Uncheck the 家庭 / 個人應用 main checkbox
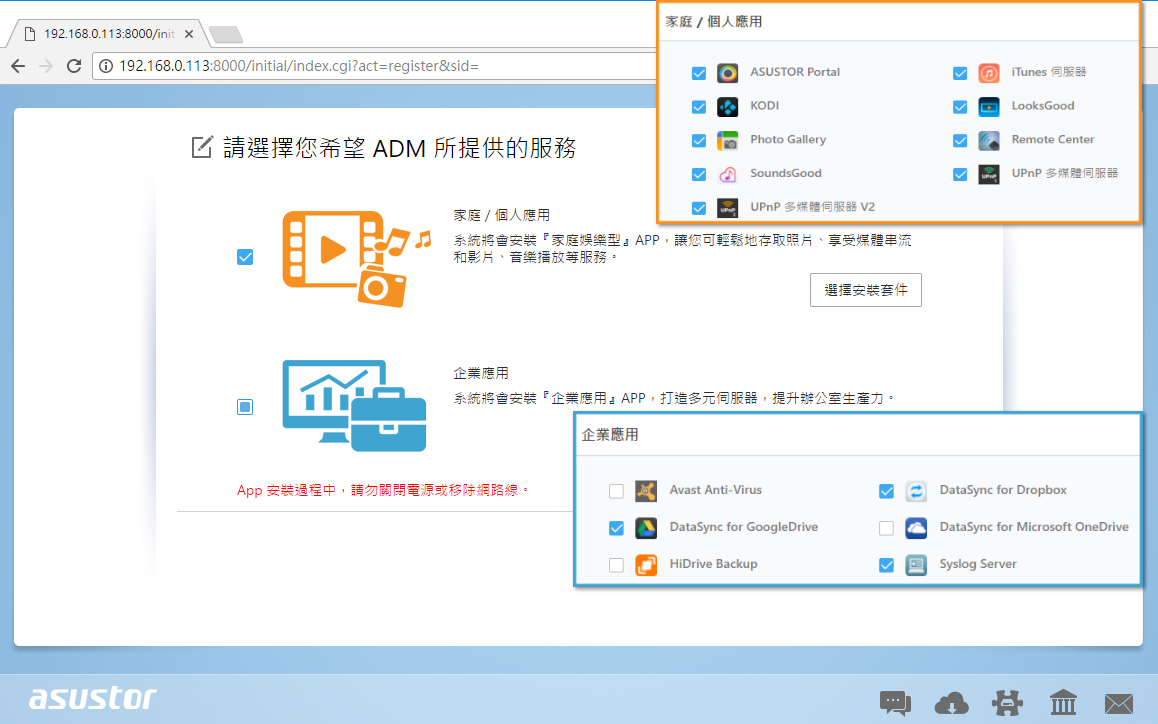 tap(245, 257)
